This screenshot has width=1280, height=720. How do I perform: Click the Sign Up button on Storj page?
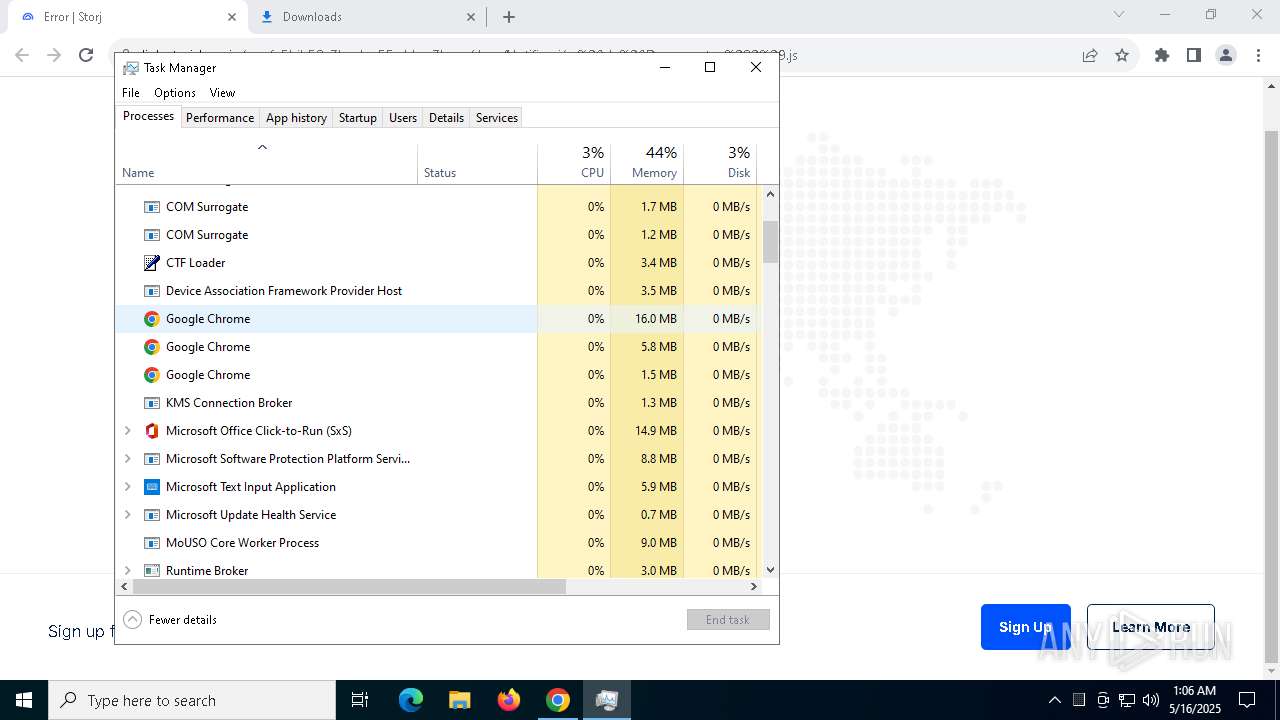[1025, 627]
